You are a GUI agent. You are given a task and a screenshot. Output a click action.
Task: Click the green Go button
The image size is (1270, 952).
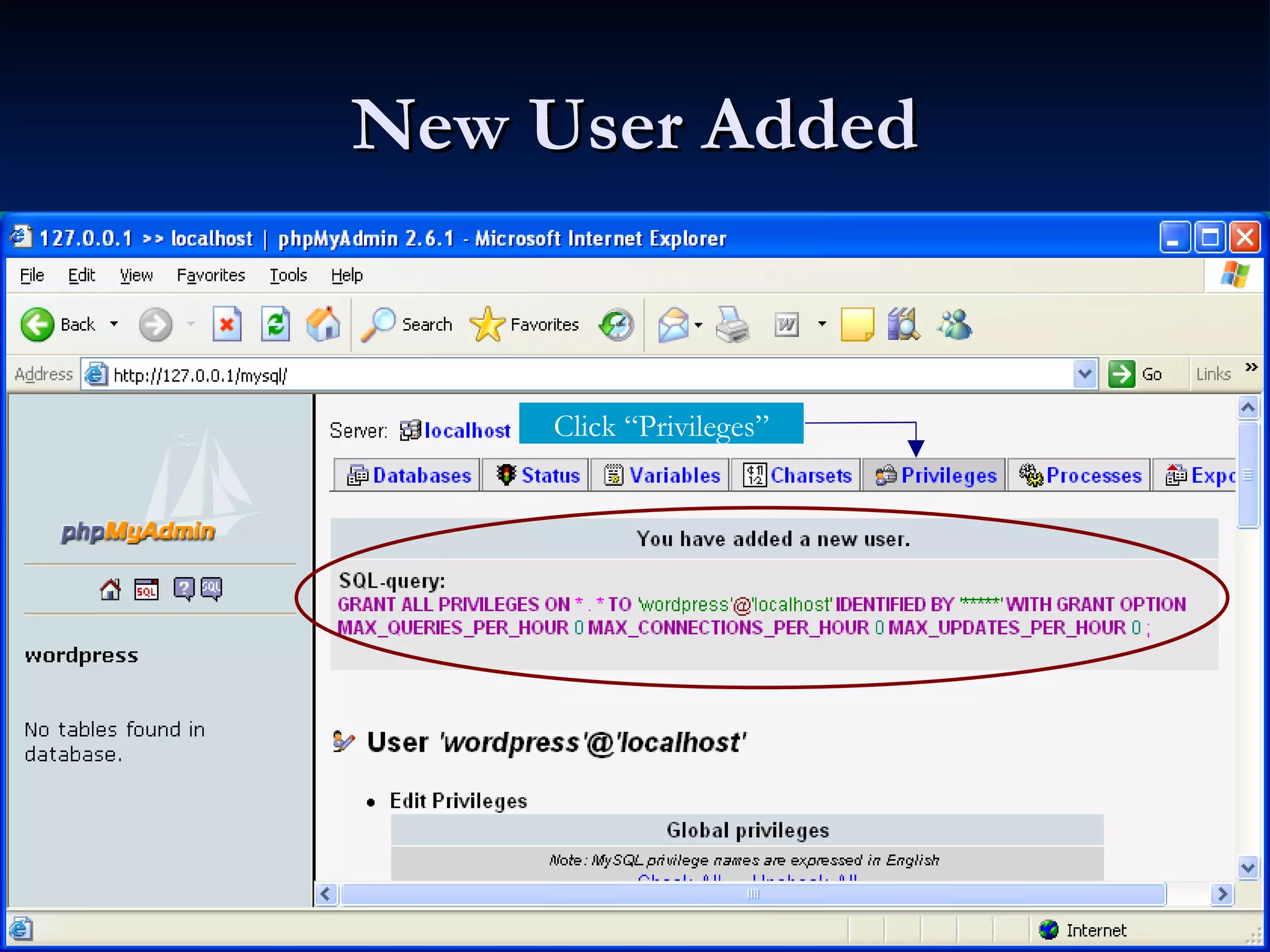click(x=1136, y=374)
